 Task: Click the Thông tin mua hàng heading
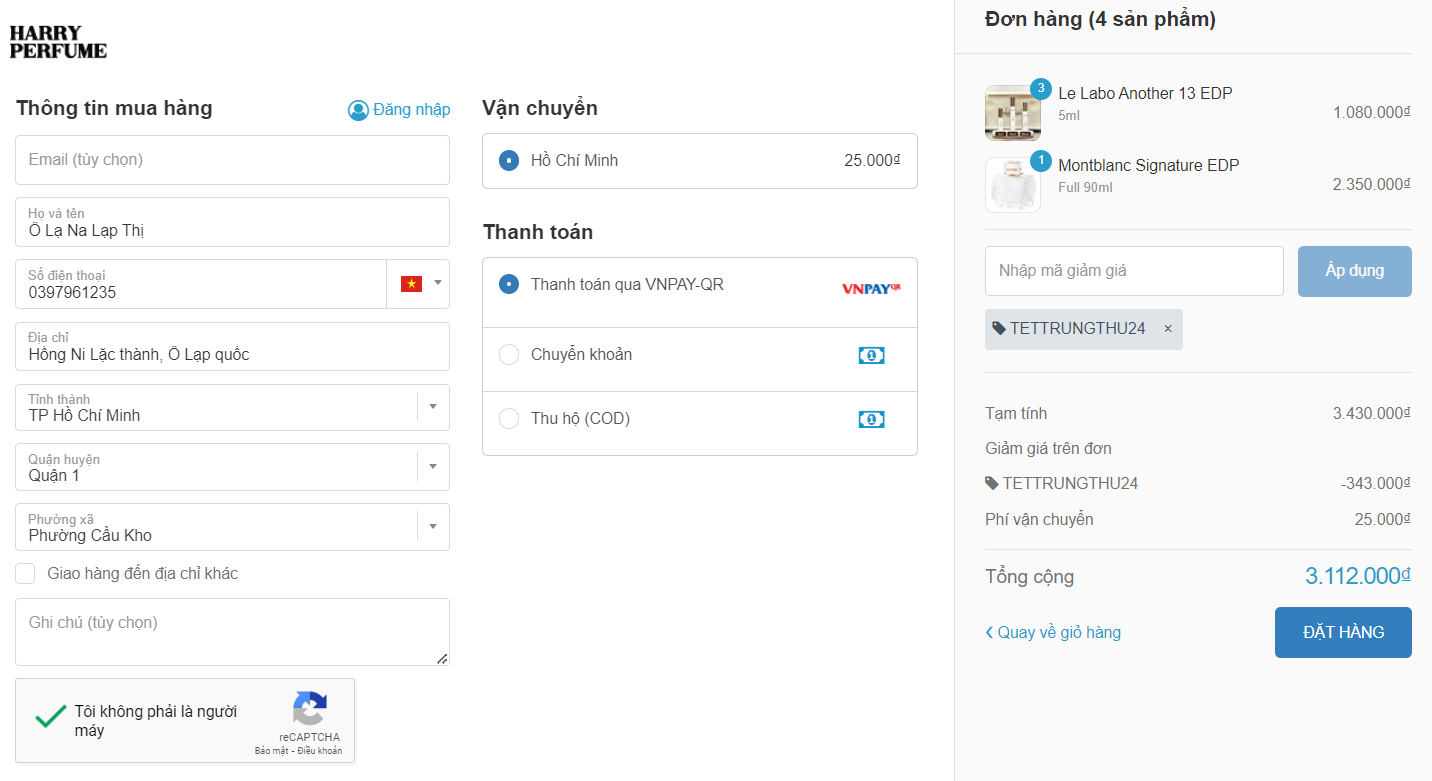click(114, 108)
